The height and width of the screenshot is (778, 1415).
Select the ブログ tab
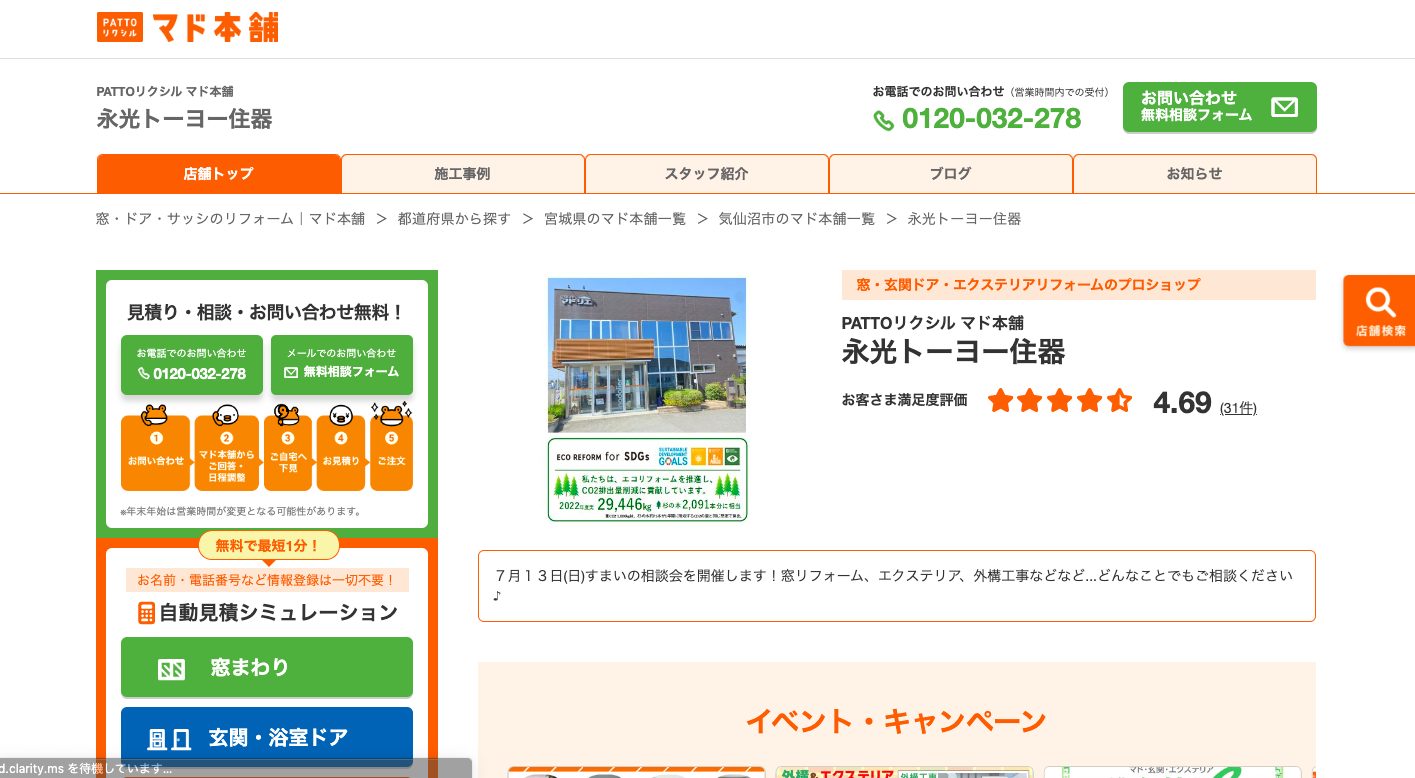click(x=950, y=174)
